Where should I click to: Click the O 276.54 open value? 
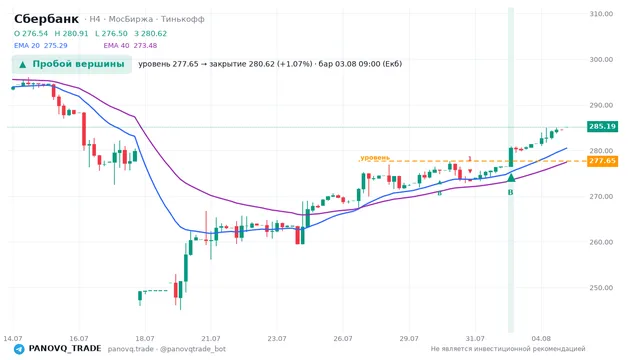click(31, 33)
